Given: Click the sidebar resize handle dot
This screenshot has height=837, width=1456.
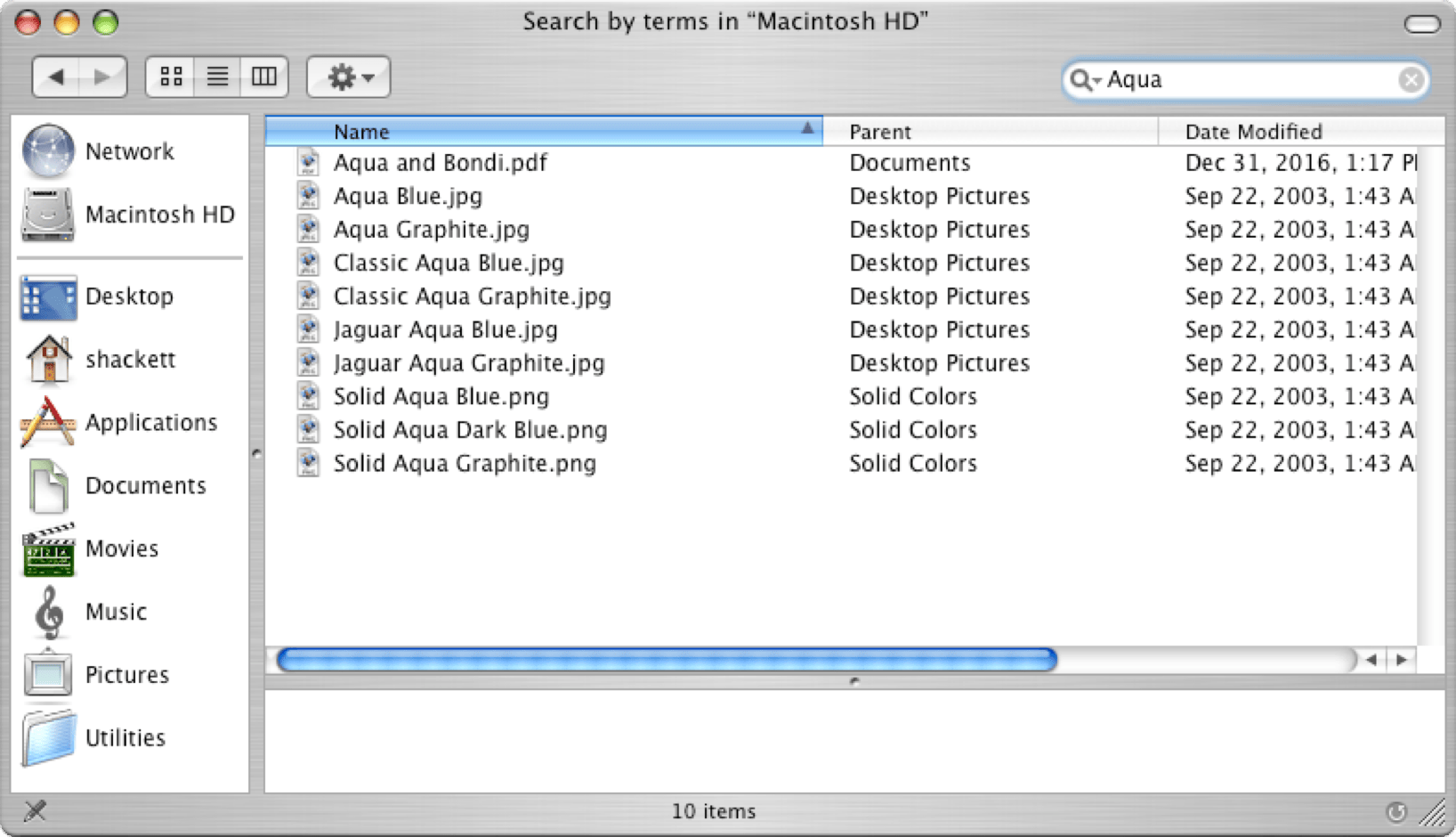Looking at the screenshot, I should point(256,454).
